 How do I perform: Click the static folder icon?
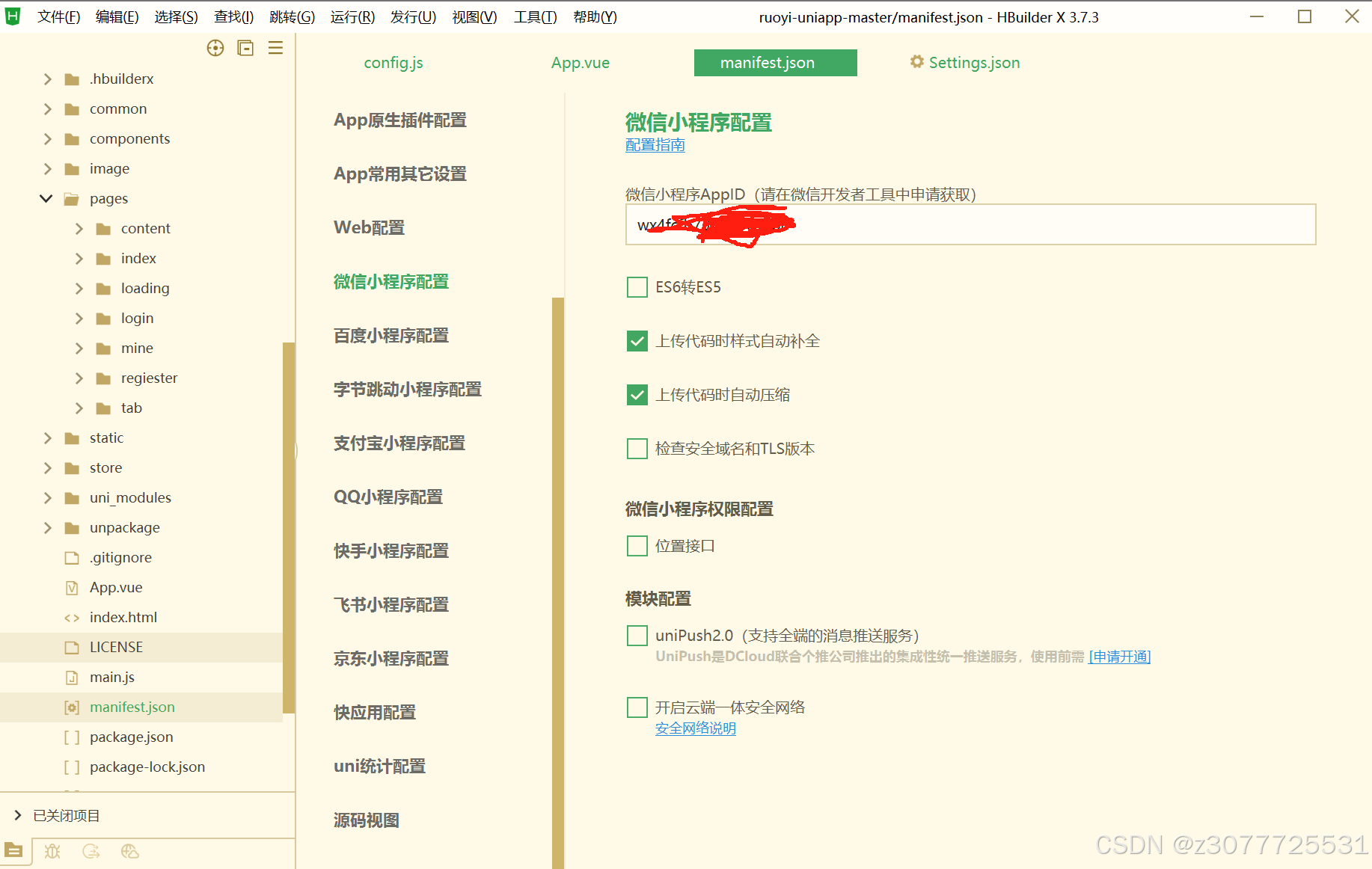(x=72, y=438)
